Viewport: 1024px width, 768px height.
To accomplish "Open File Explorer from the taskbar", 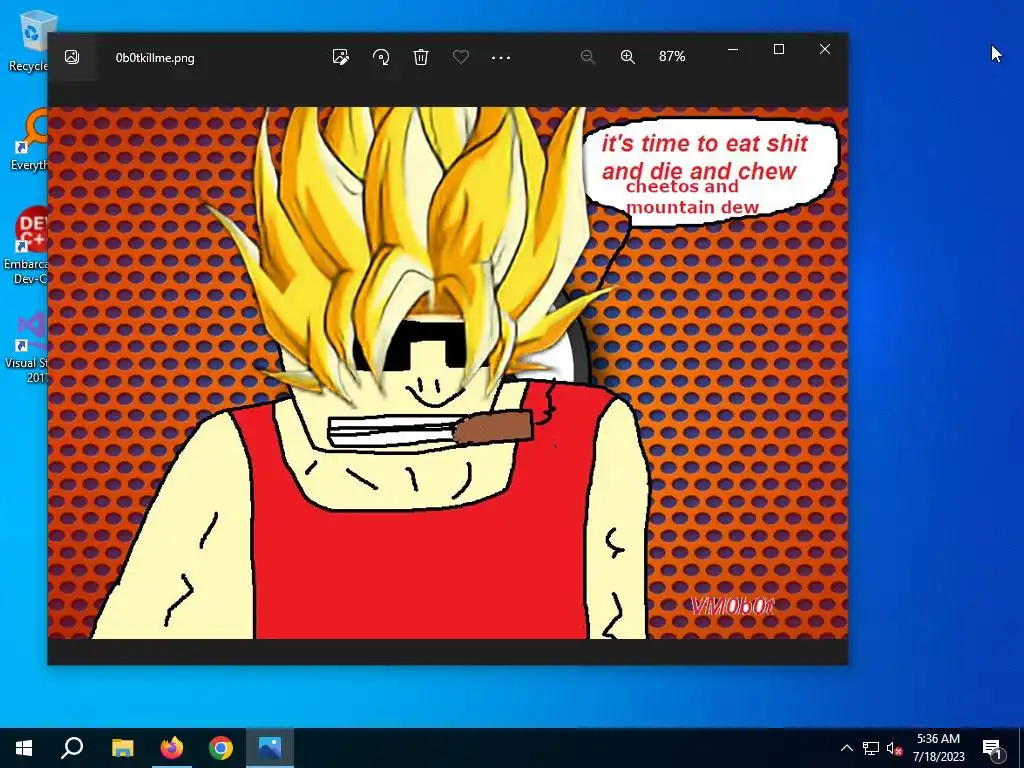I will [x=122, y=748].
